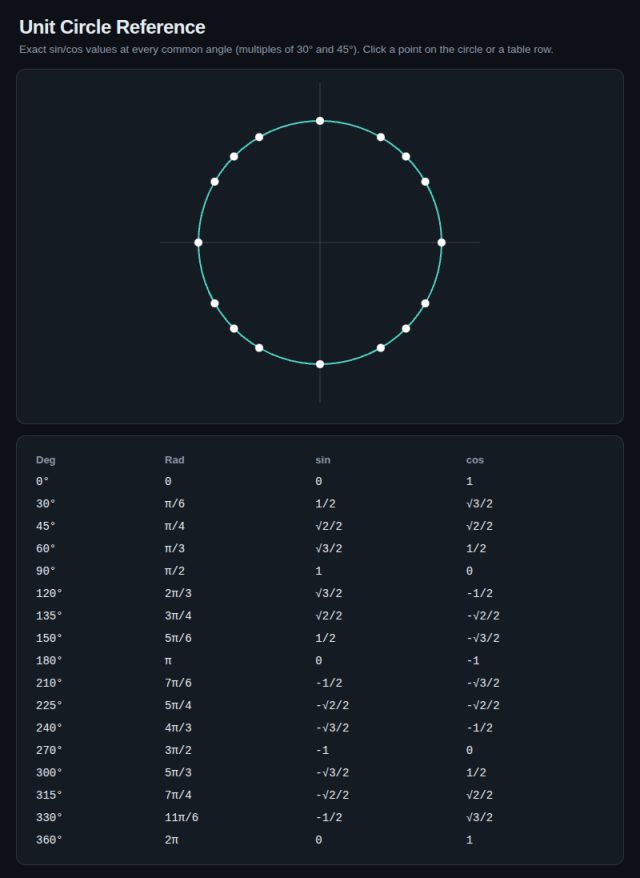Click the 11π/6 table row

[x=320, y=818]
